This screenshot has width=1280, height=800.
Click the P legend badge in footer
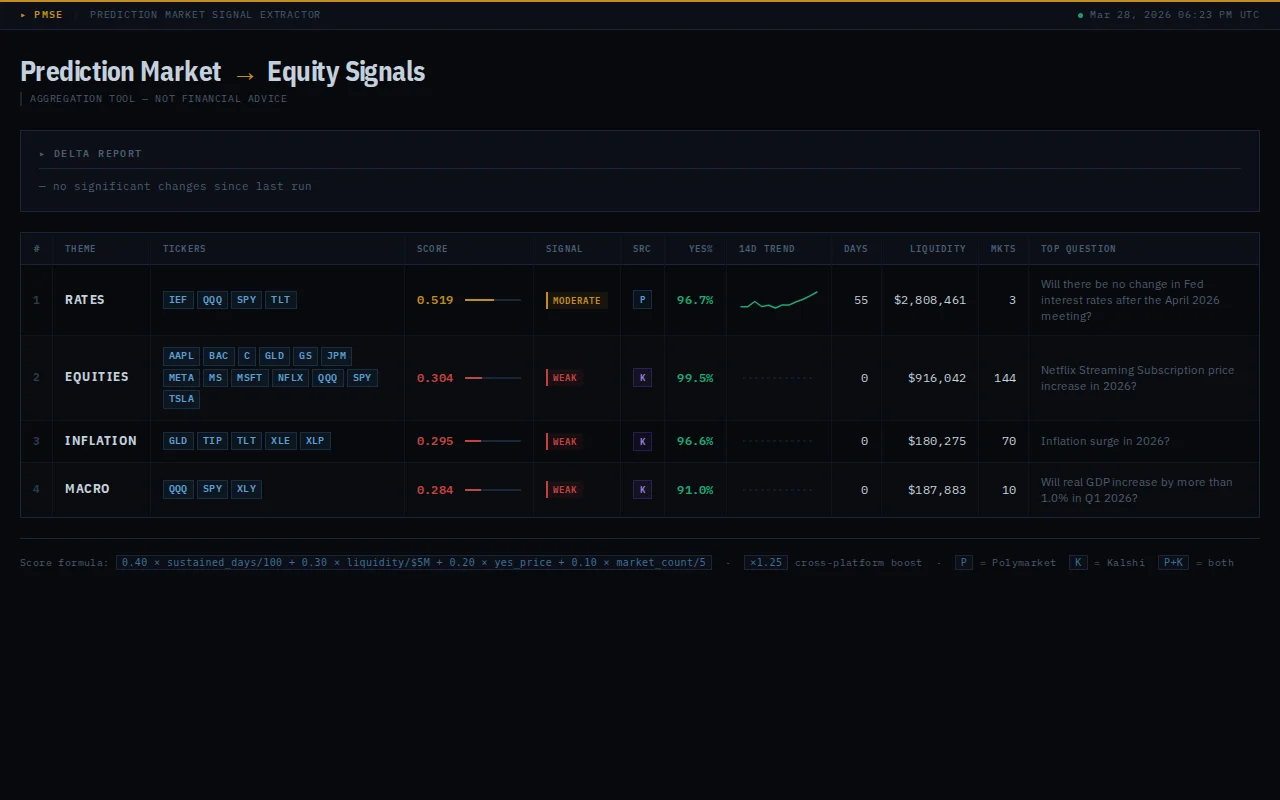(963, 562)
